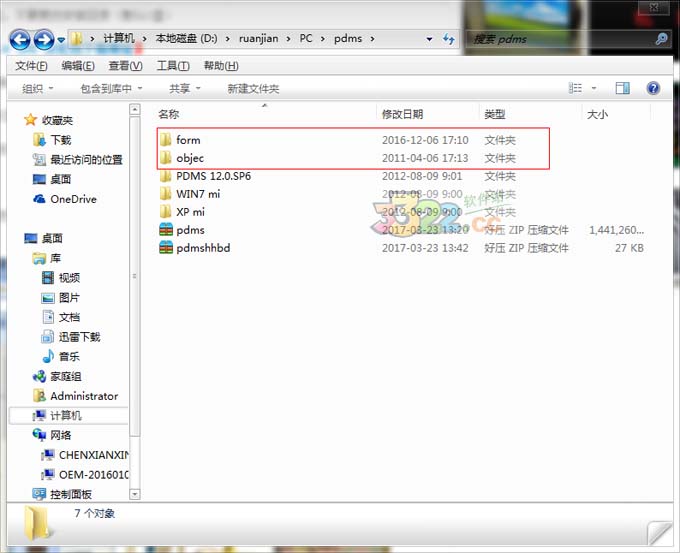Viewport: 680px width, 553px height.
Task: Sort by the 大小 column header
Action: click(x=597, y=114)
